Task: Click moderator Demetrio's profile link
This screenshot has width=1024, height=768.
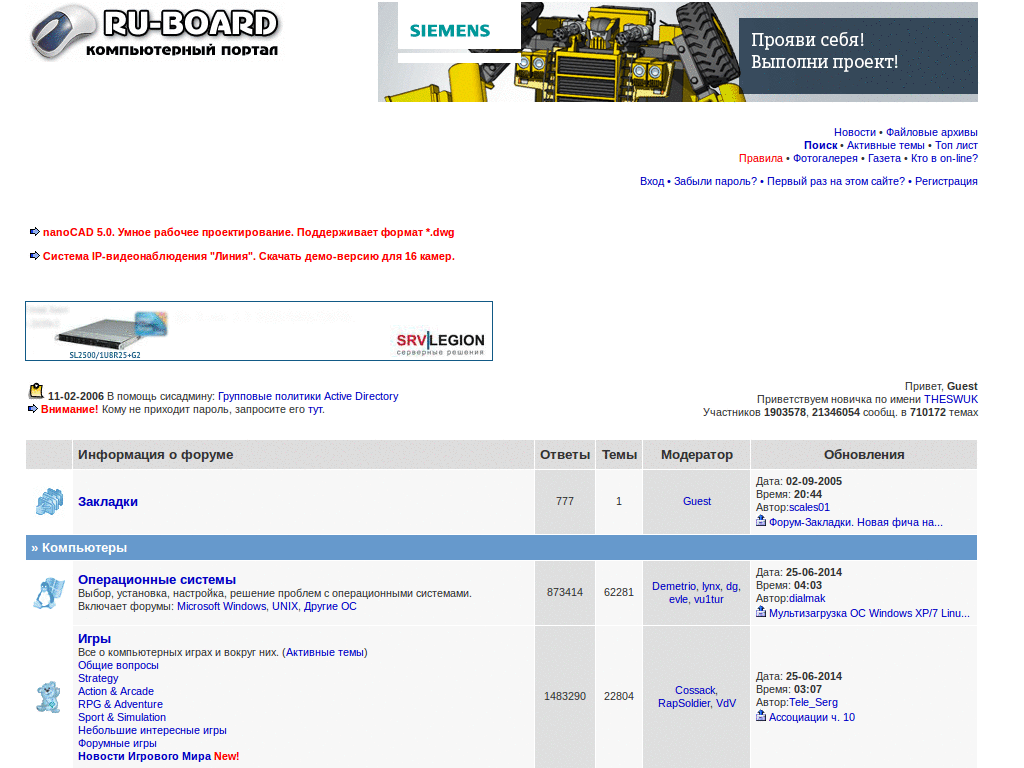Action: tap(674, 586)
